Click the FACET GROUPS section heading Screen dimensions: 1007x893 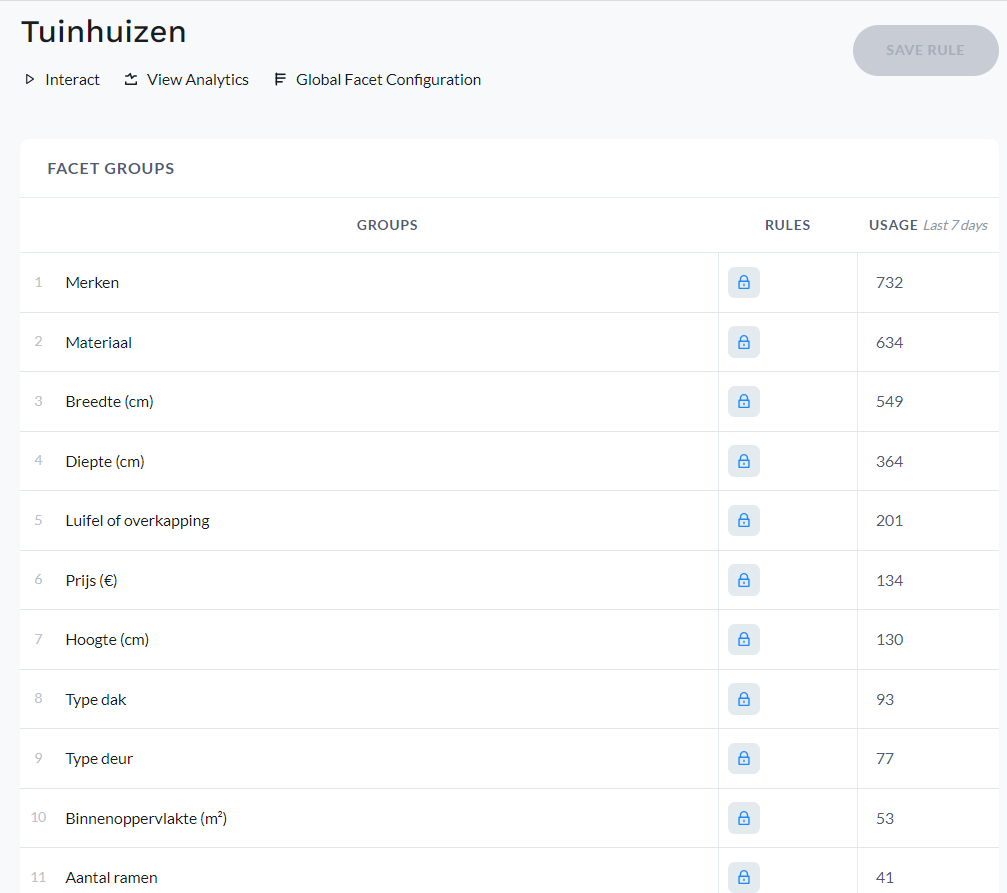[x=111, y=168]
